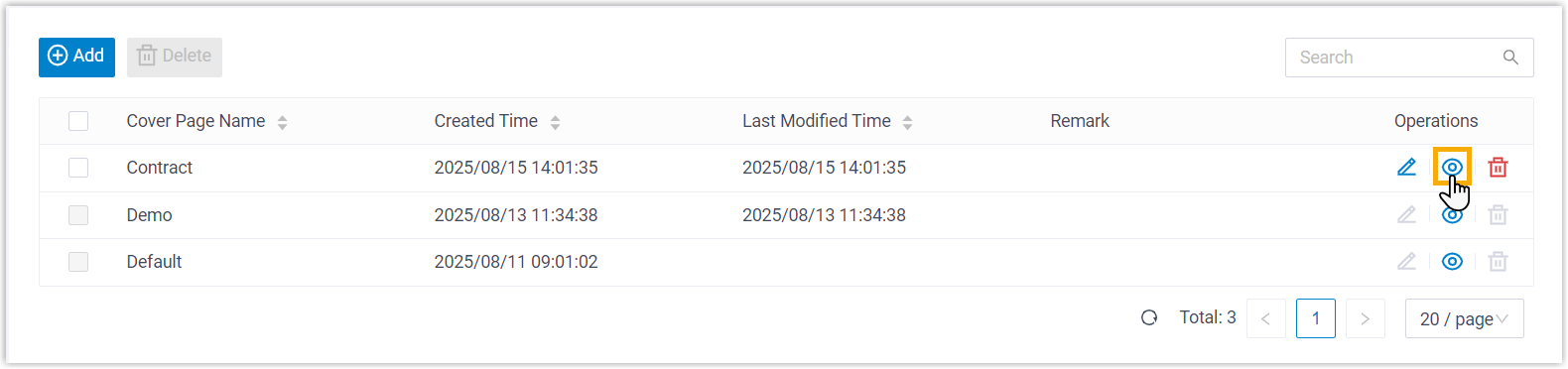The height and width of the screenshot is (369, 1568).
Task: Open the 20 / page dropdown
Action: 1464,318
